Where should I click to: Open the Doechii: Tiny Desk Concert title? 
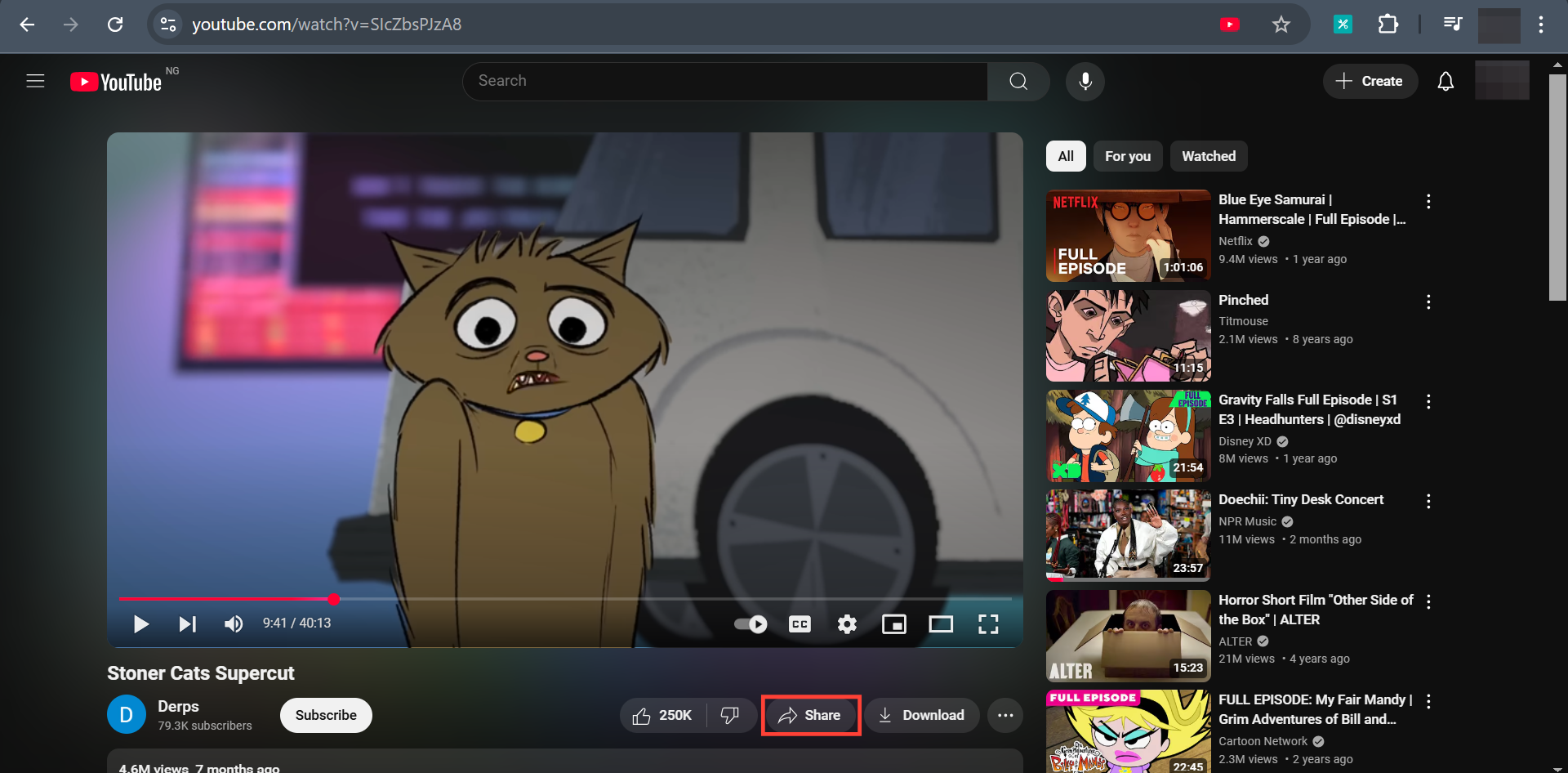click(x=1301, y=499)
